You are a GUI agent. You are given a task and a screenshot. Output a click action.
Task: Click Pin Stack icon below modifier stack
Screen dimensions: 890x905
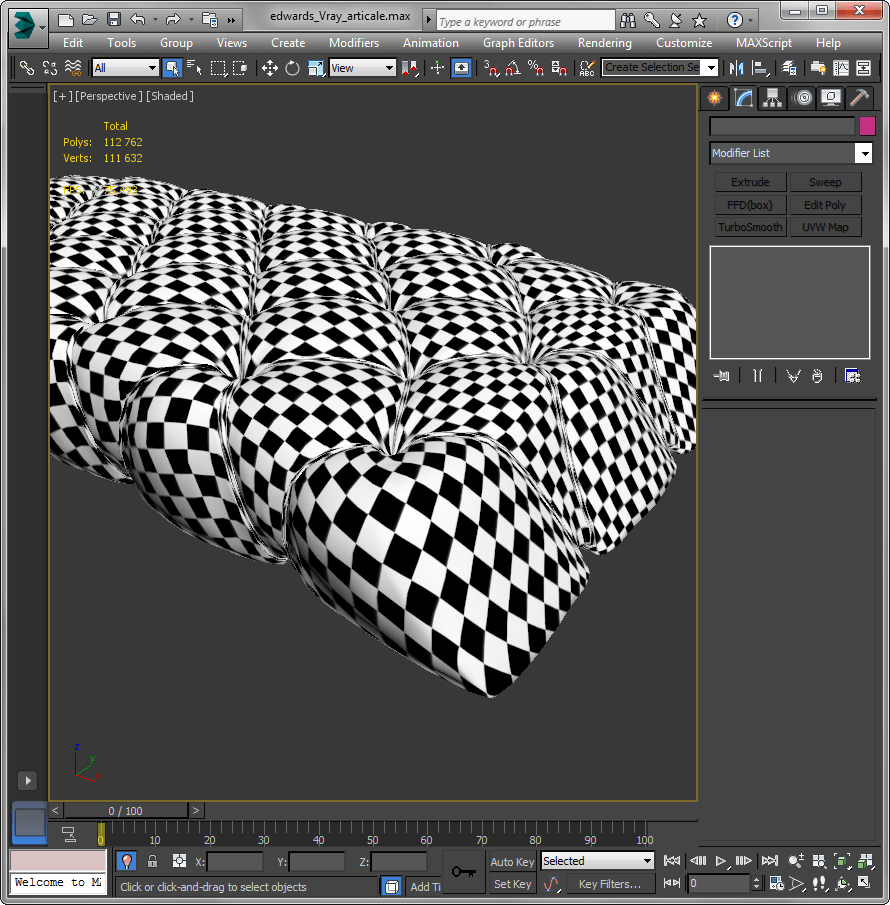(x=721, y=375)
